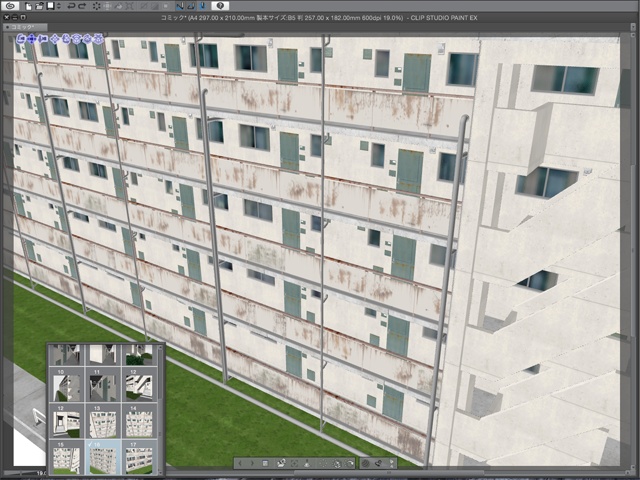Click the layout preset launcher icon

[337, 463]
